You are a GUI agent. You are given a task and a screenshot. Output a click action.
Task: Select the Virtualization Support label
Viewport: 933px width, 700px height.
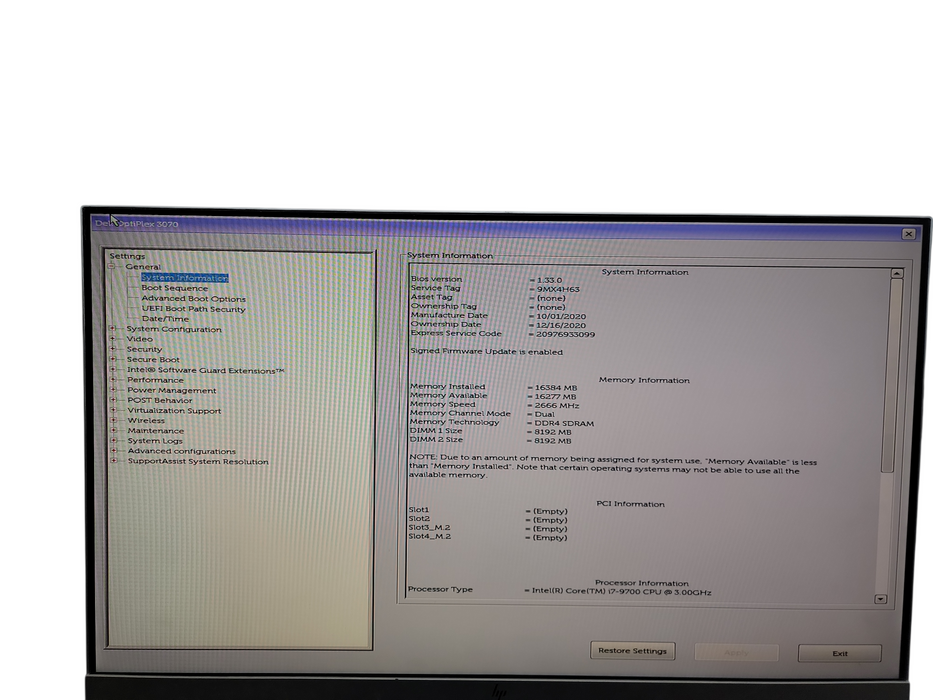point(174,411)
